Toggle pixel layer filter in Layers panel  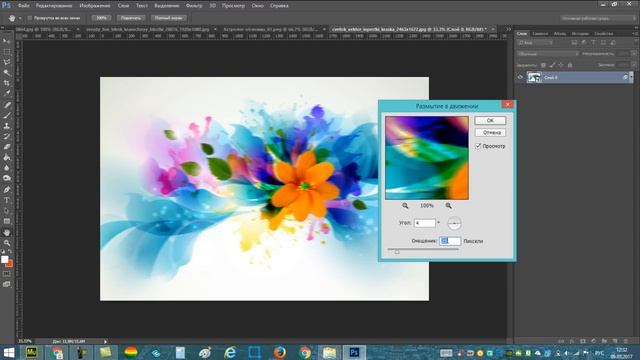574,42
